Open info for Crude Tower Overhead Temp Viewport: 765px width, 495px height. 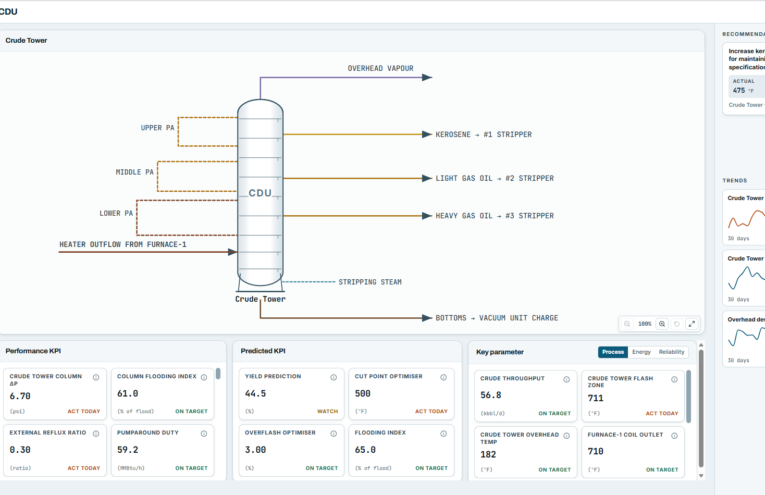point(566,436)
